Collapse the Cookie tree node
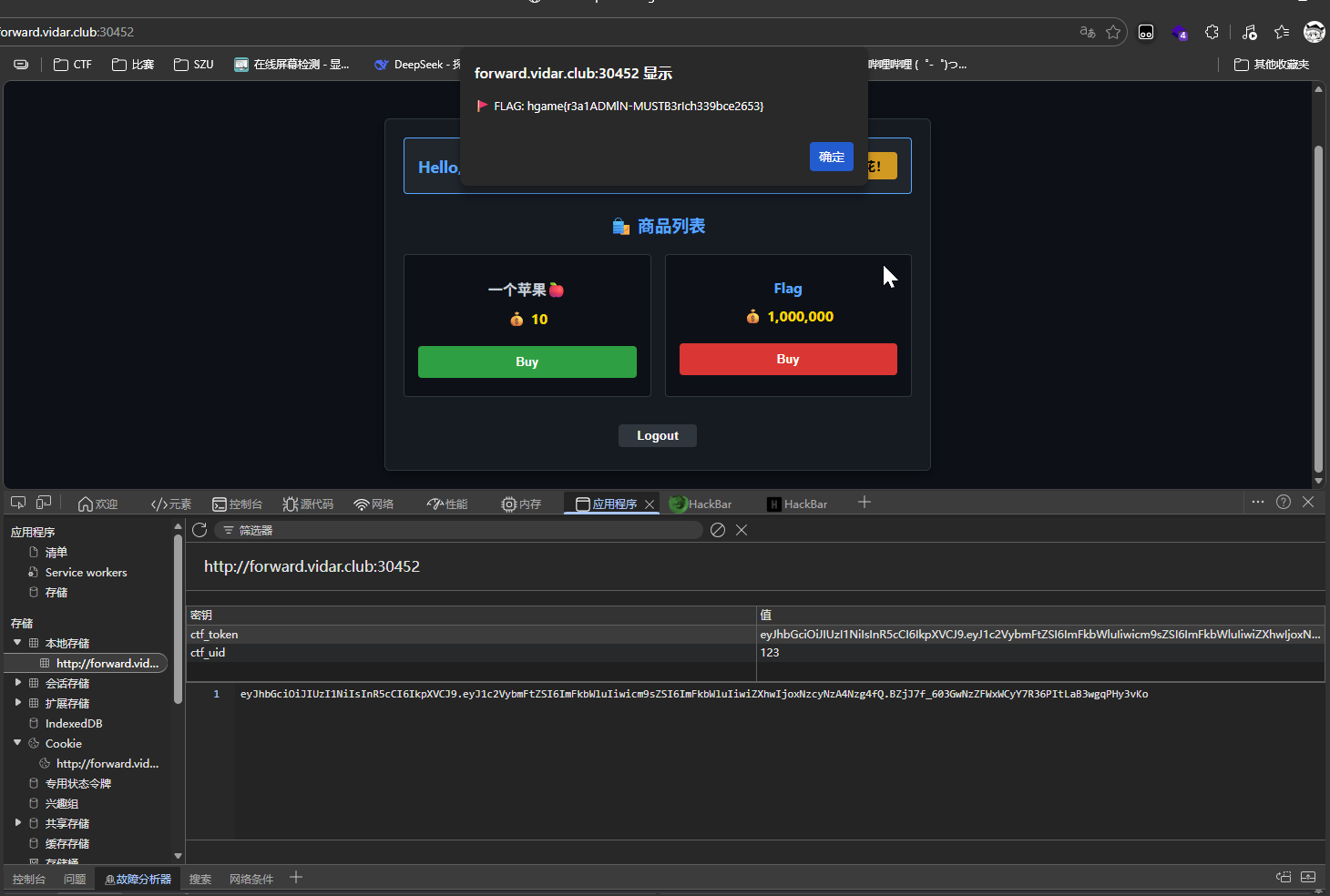 coord(17,743)
